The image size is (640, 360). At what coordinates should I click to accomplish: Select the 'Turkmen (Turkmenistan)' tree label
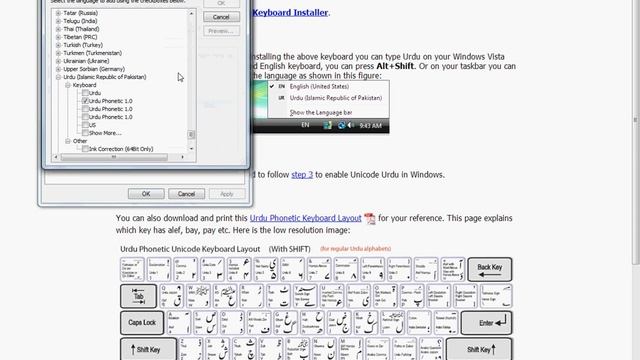tap(92, 53)
